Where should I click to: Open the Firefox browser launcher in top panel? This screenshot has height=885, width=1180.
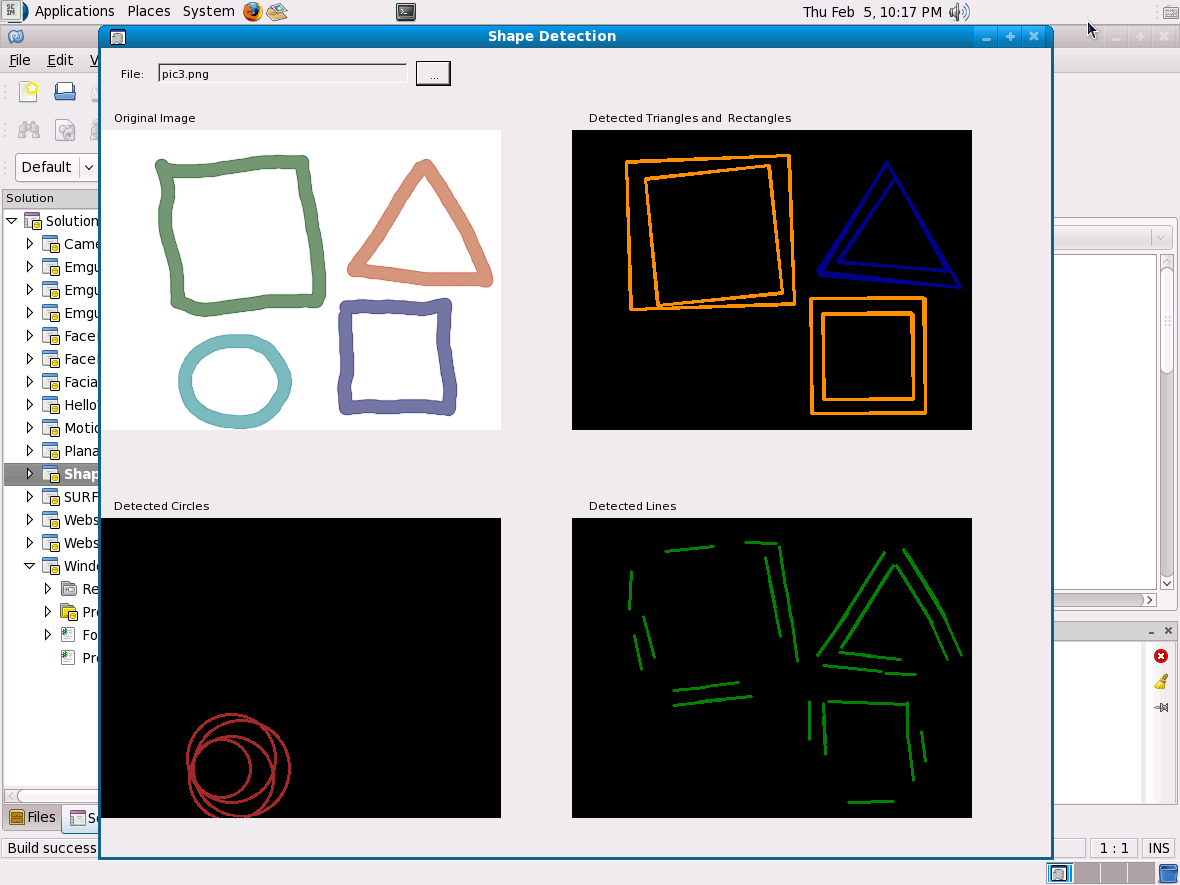pos(253,11)
